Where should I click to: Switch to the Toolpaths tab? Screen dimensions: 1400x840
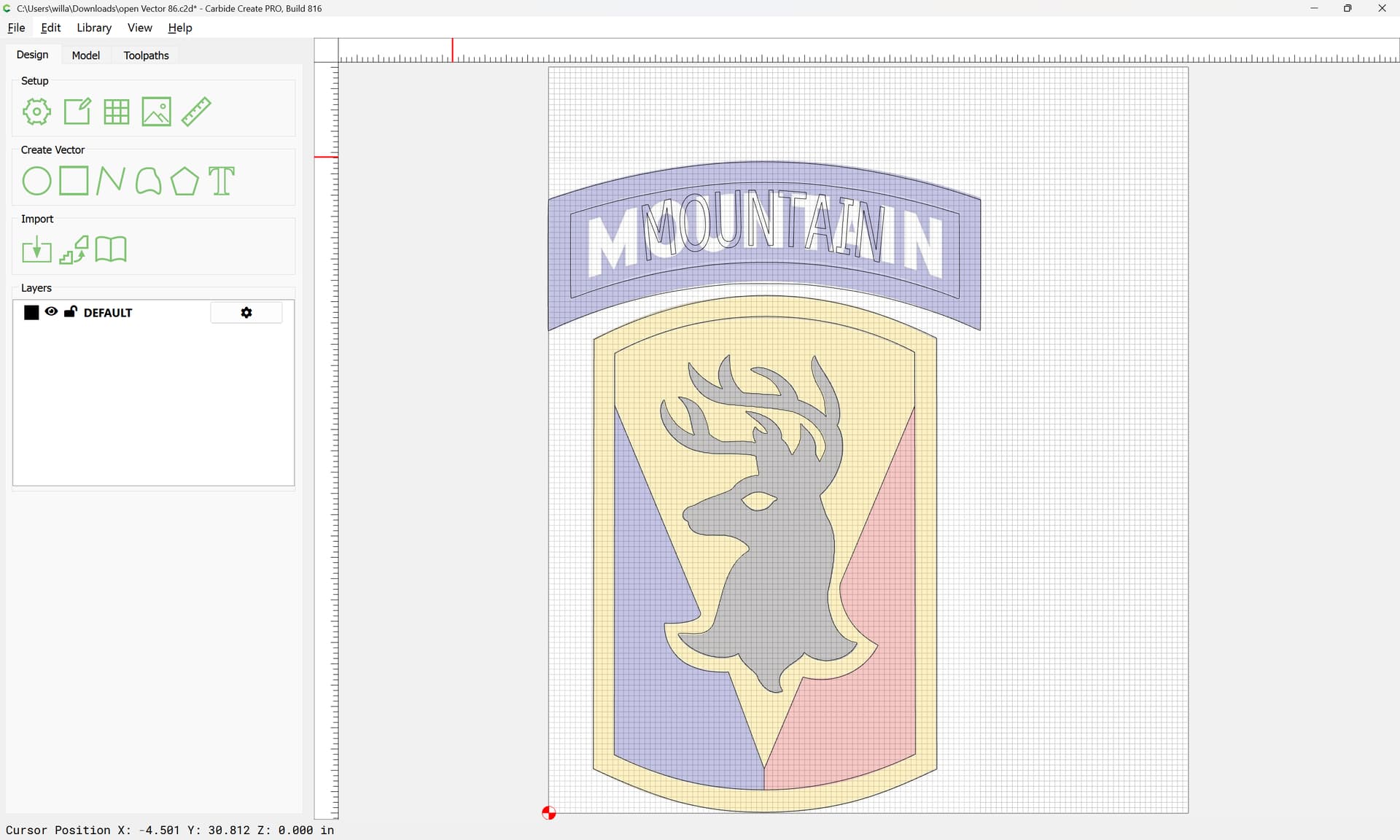coord(146,55)
